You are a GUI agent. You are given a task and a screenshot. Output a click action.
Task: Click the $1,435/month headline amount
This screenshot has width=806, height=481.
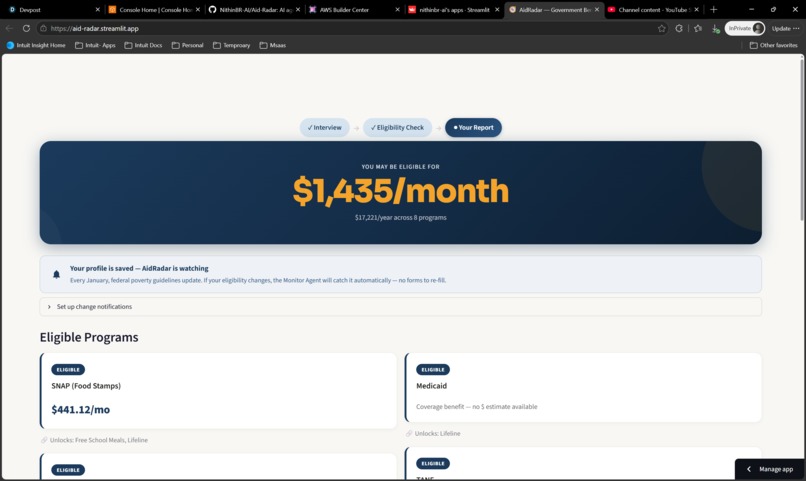[x=400, y=191]
